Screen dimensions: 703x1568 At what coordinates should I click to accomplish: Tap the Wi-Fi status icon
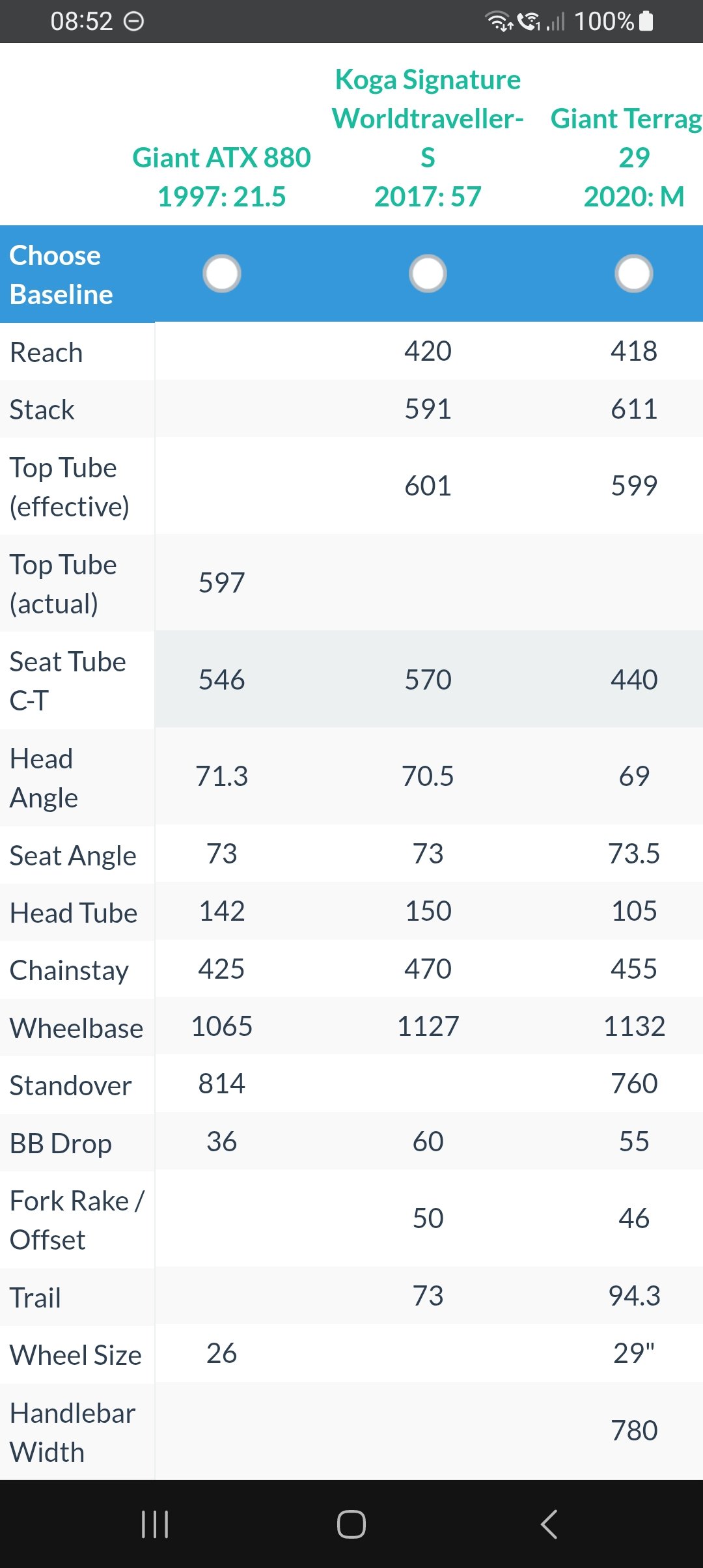click(499, 21)
